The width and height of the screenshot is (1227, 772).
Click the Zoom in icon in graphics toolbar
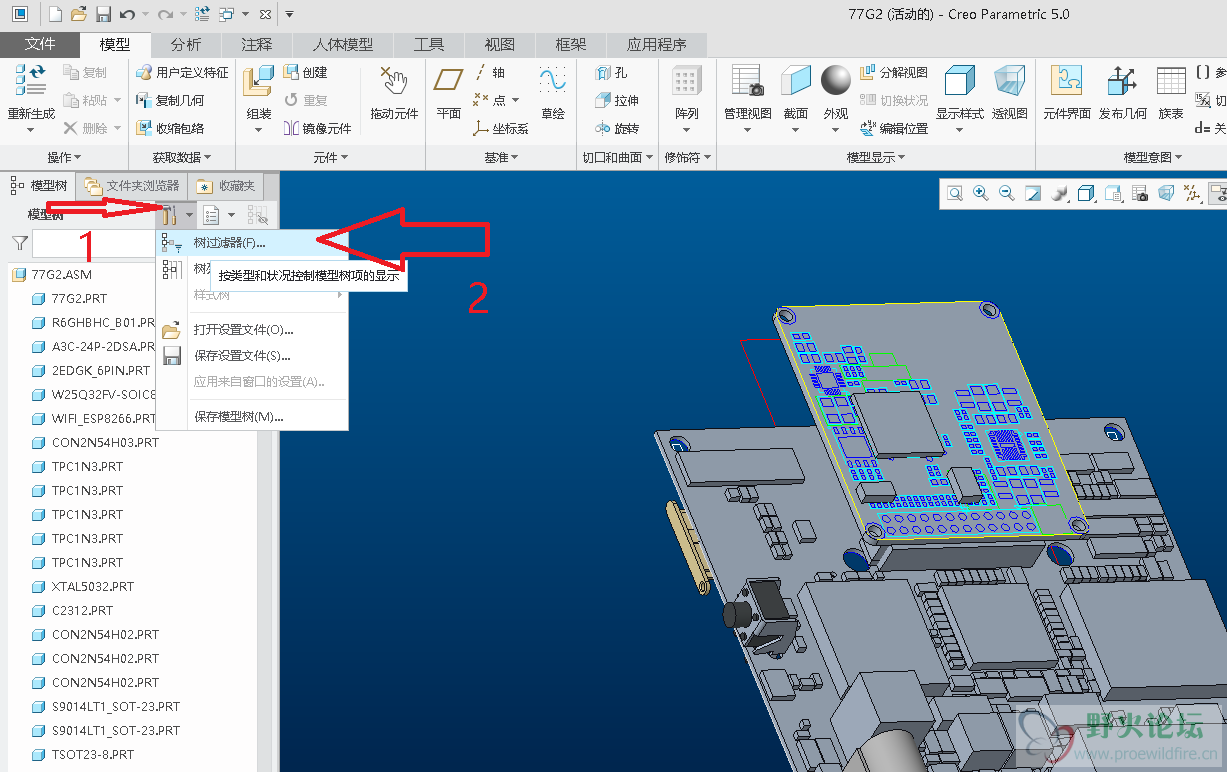pyautogui.click(x=981, y=193)
